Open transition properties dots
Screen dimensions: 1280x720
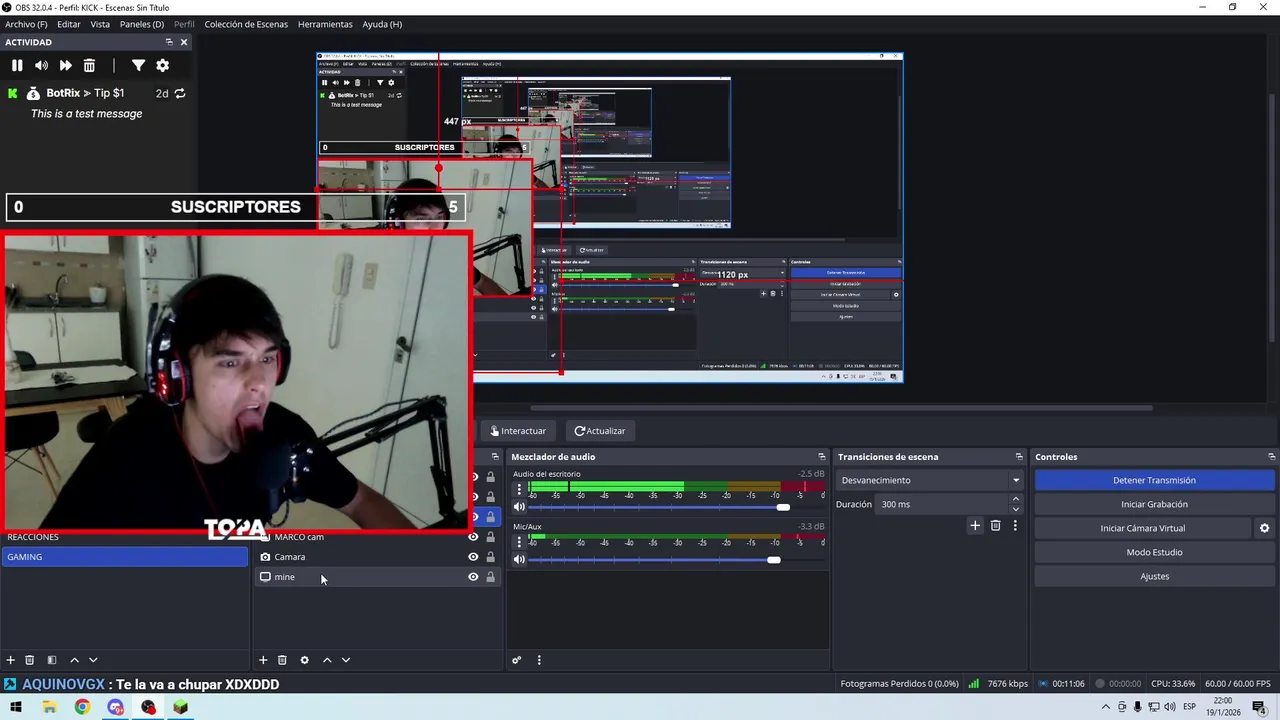(1015, 526)
